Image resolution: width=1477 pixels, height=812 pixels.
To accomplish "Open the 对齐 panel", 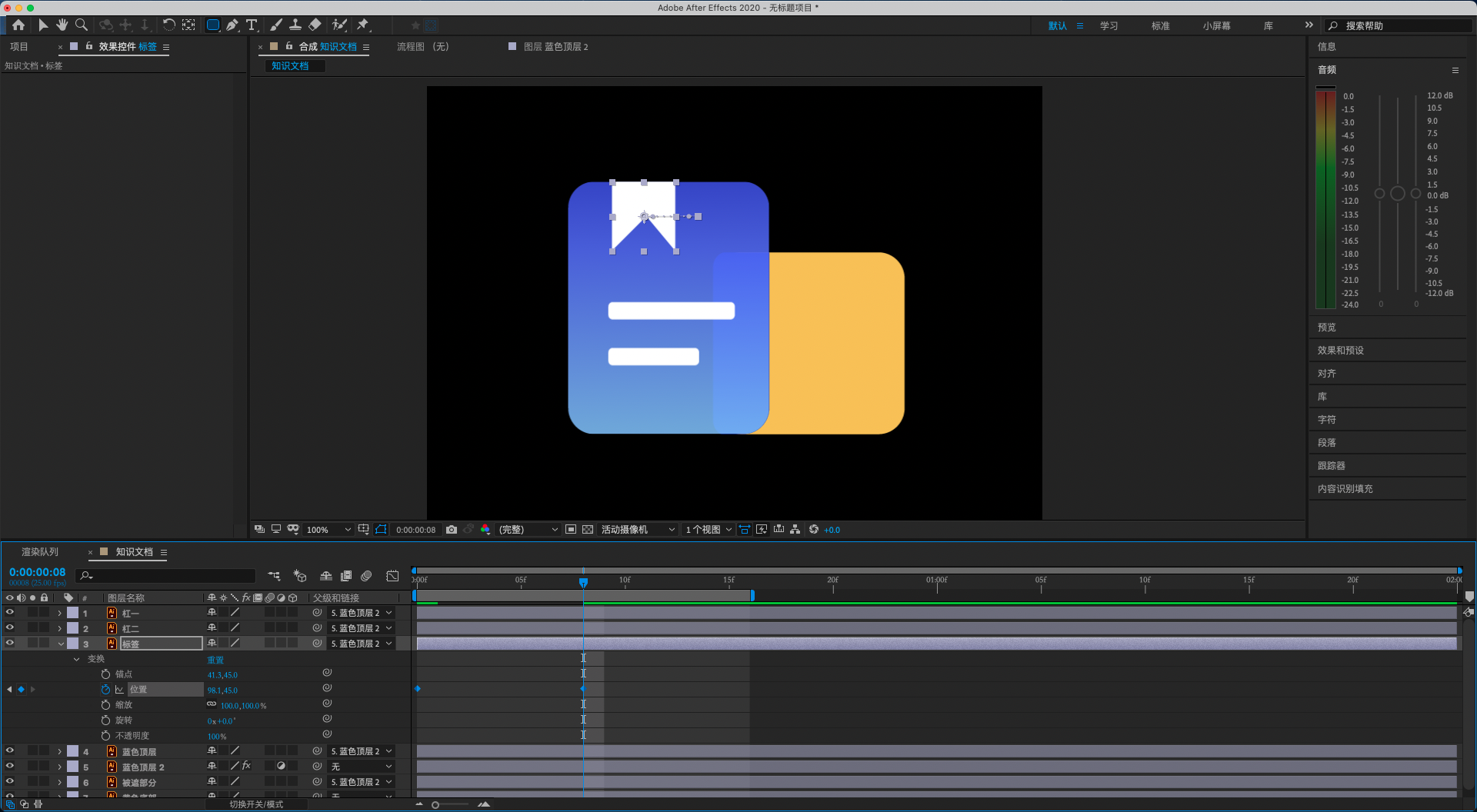I will 1326,374.
